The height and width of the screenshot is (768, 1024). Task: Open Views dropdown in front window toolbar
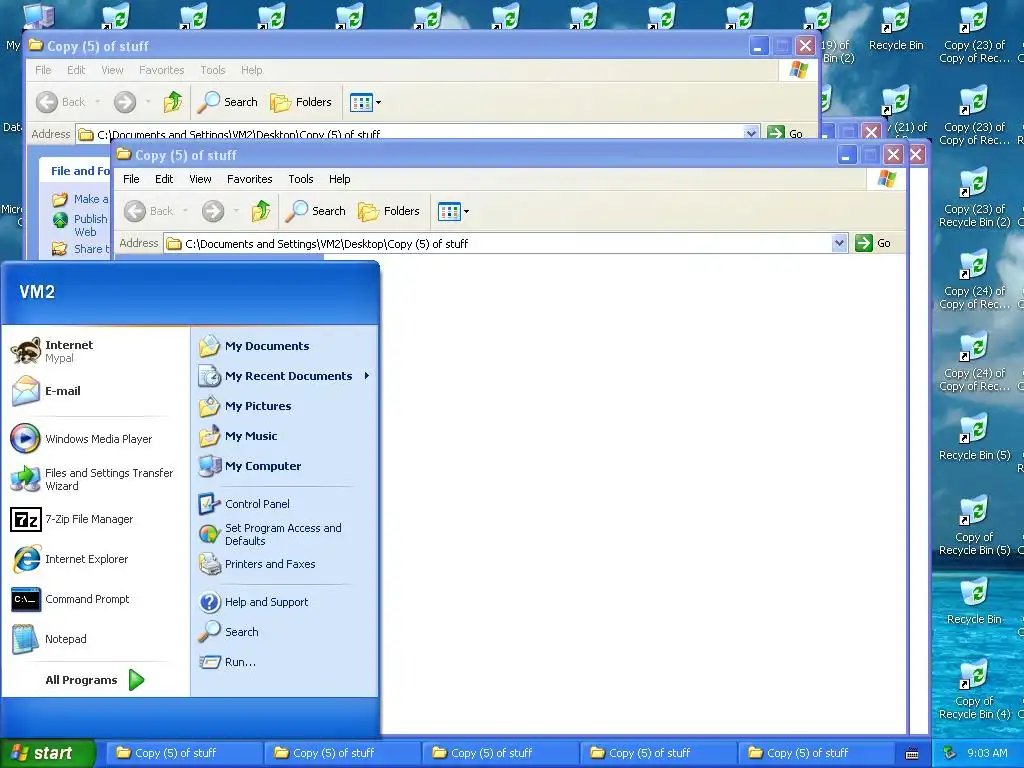click(453, 211)
